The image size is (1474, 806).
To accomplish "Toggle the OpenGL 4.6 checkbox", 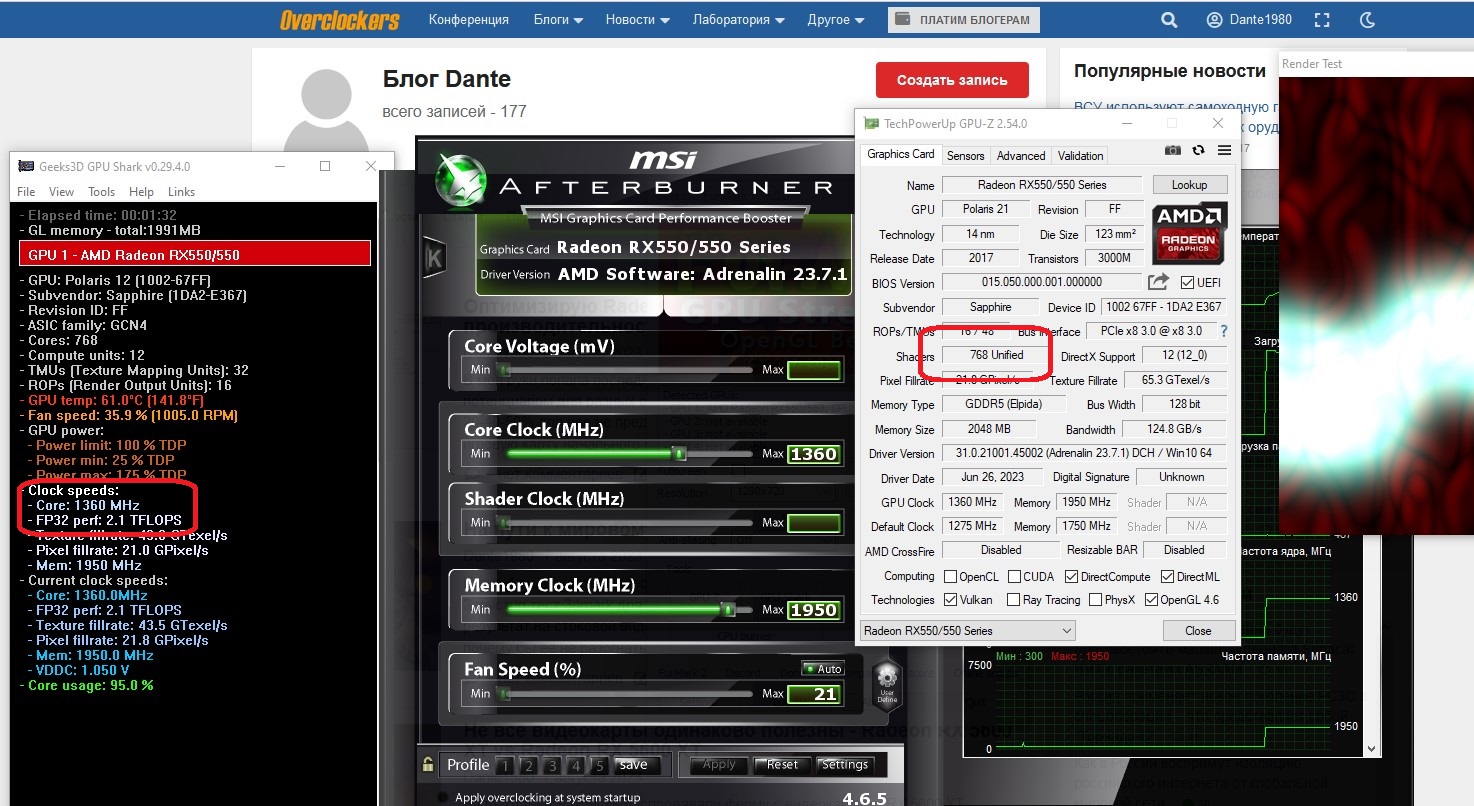I will [1150, 600].
